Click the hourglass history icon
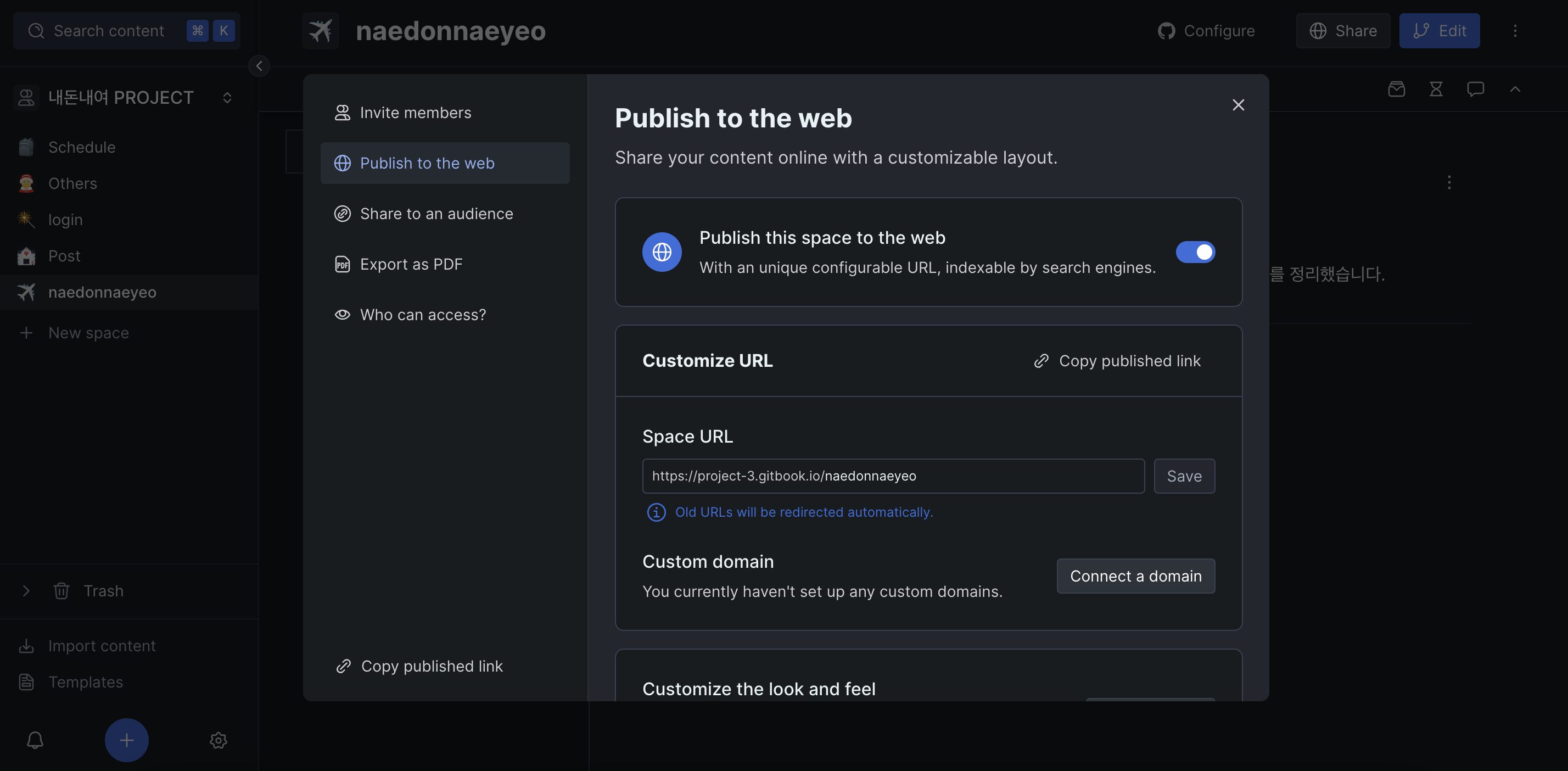This screenshot has height=771, width=1568. (1436, 90)
